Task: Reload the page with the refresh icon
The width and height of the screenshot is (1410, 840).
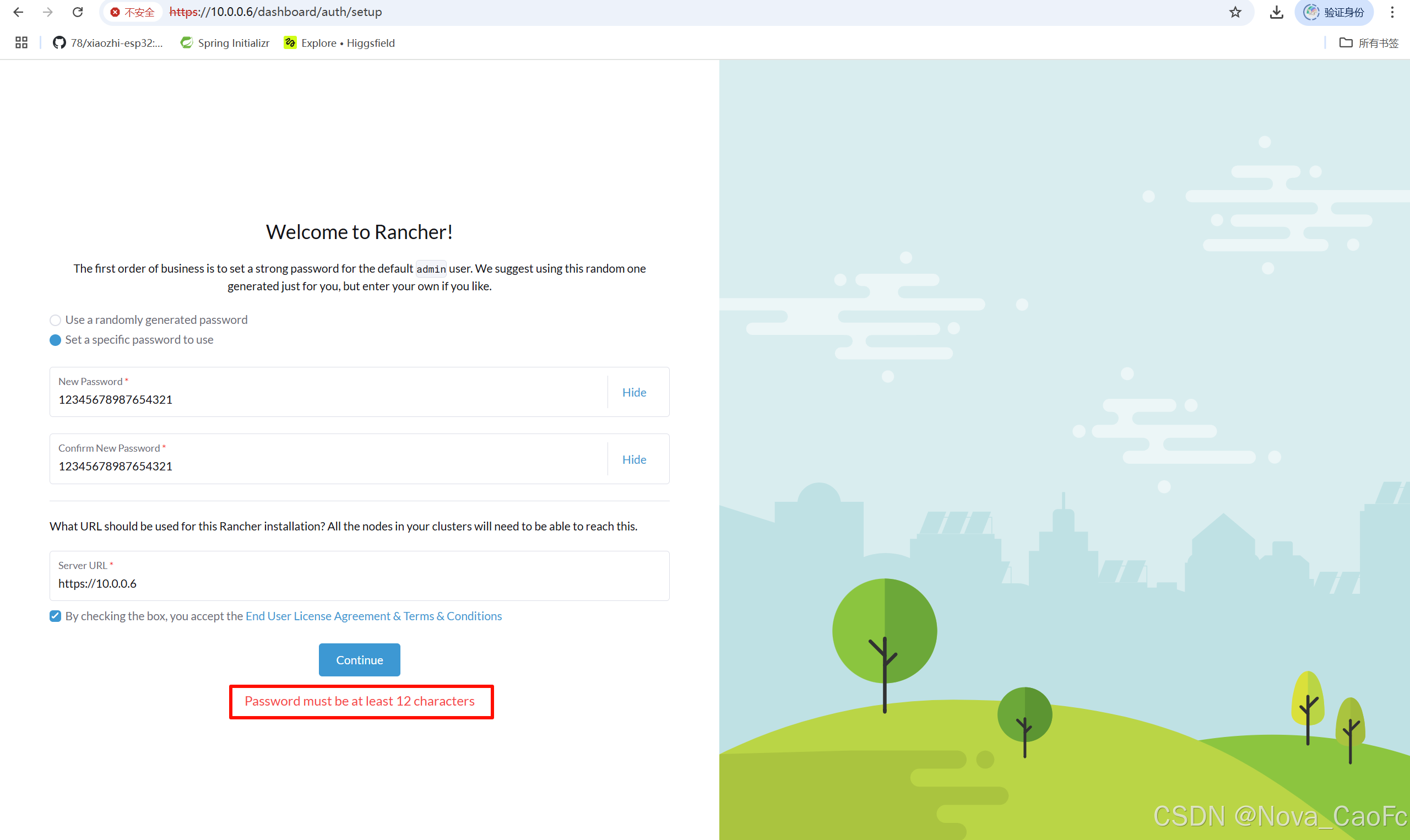Action: (78, 12)
